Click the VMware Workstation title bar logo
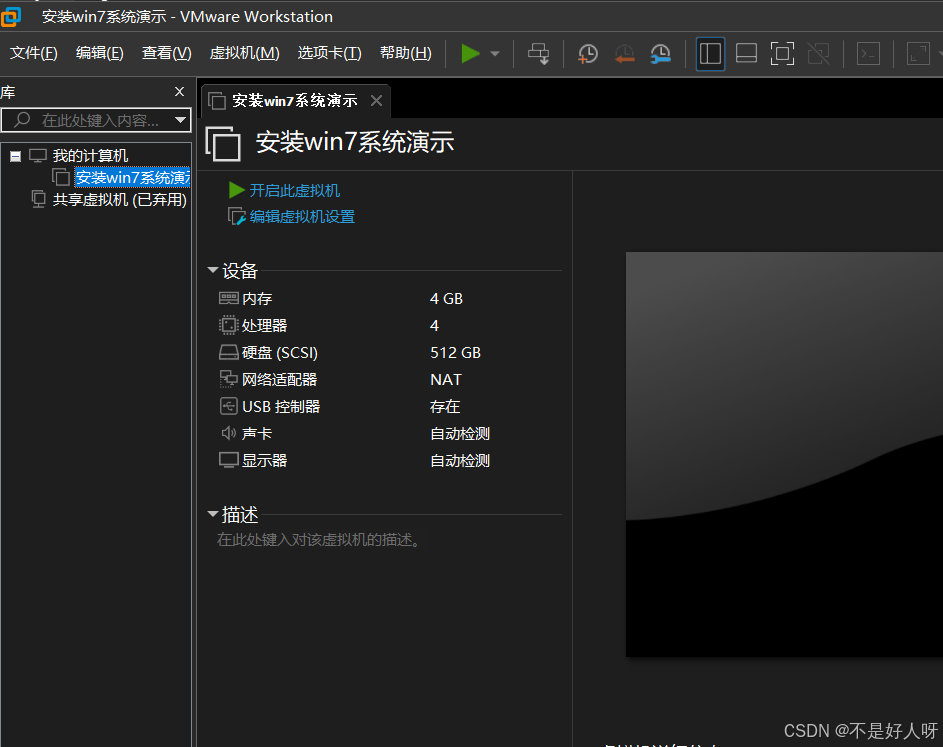Screen dimensions: 943x747 click(x=11, y=17)
